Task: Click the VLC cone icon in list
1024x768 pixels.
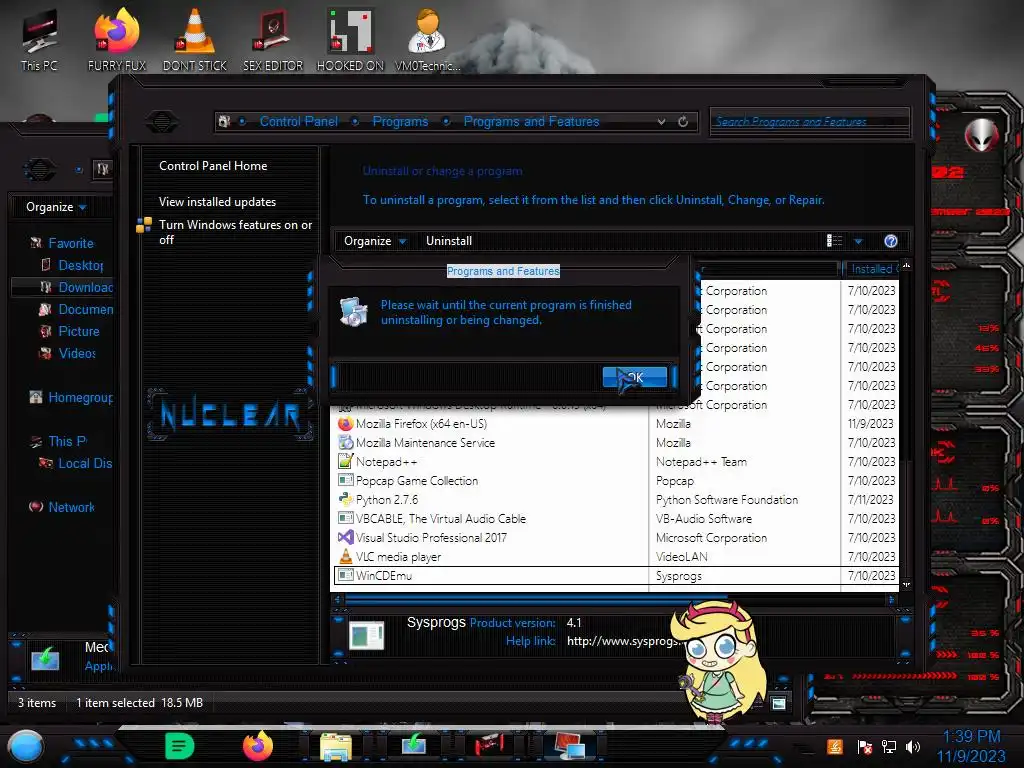Action: pyautogui.click(x=345, y=556)
